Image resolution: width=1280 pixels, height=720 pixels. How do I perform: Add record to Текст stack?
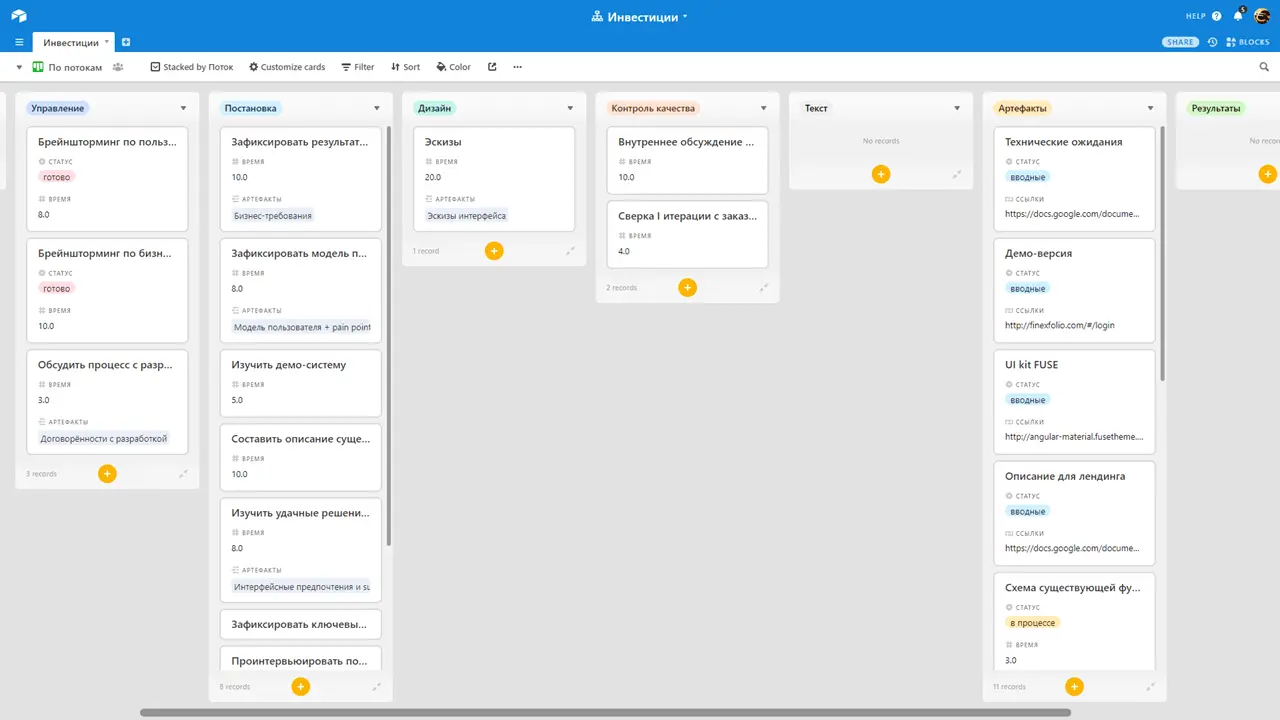(x=880, y=174)
